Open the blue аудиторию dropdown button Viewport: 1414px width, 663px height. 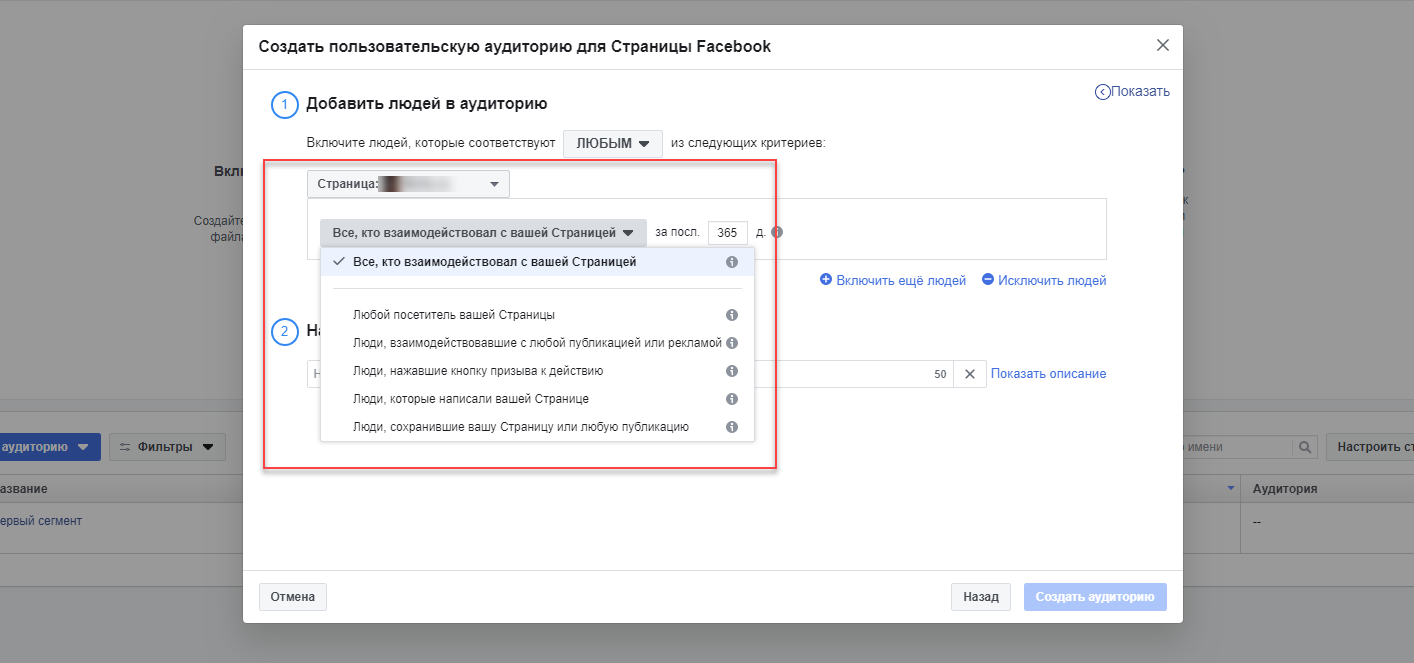point(48,447)
